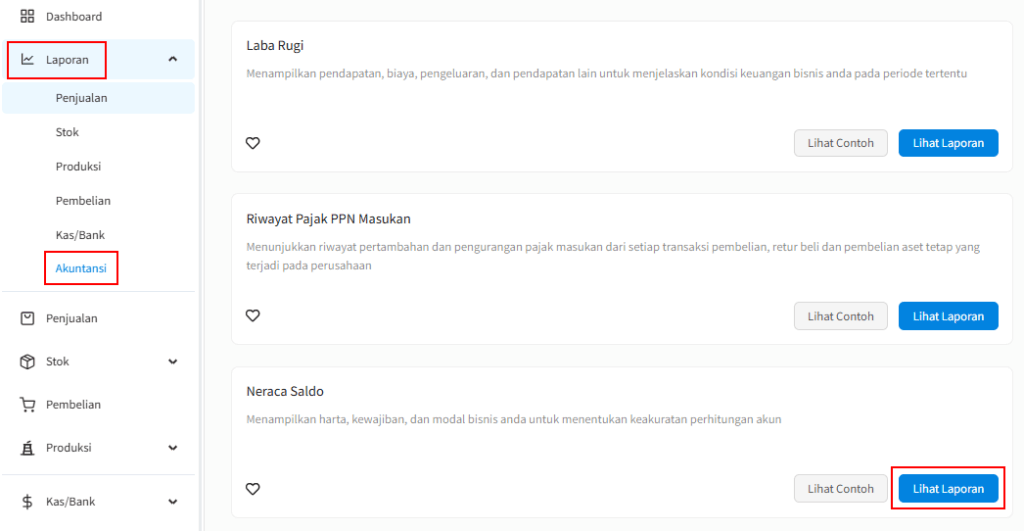Toggle favorite heart for Riwayat Pajak PPN Masukan
Viewport: 1024px width, 531px height.
pos(253,316)
